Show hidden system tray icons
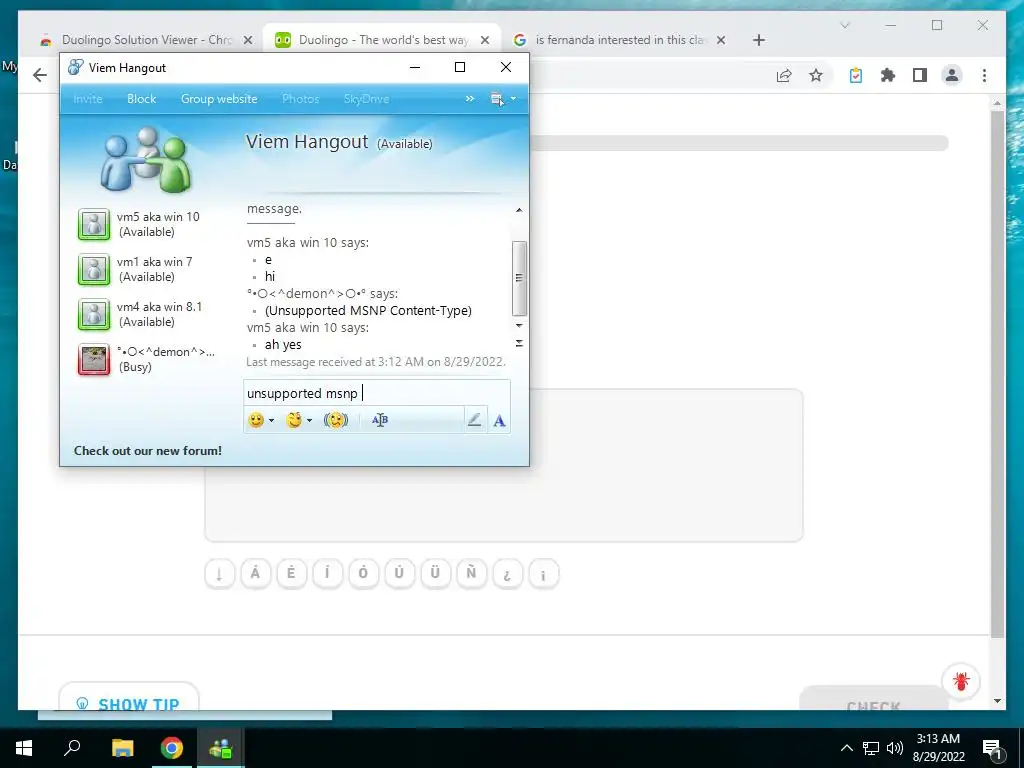This screenshot has width=1024, height=768. pos(846,748)
